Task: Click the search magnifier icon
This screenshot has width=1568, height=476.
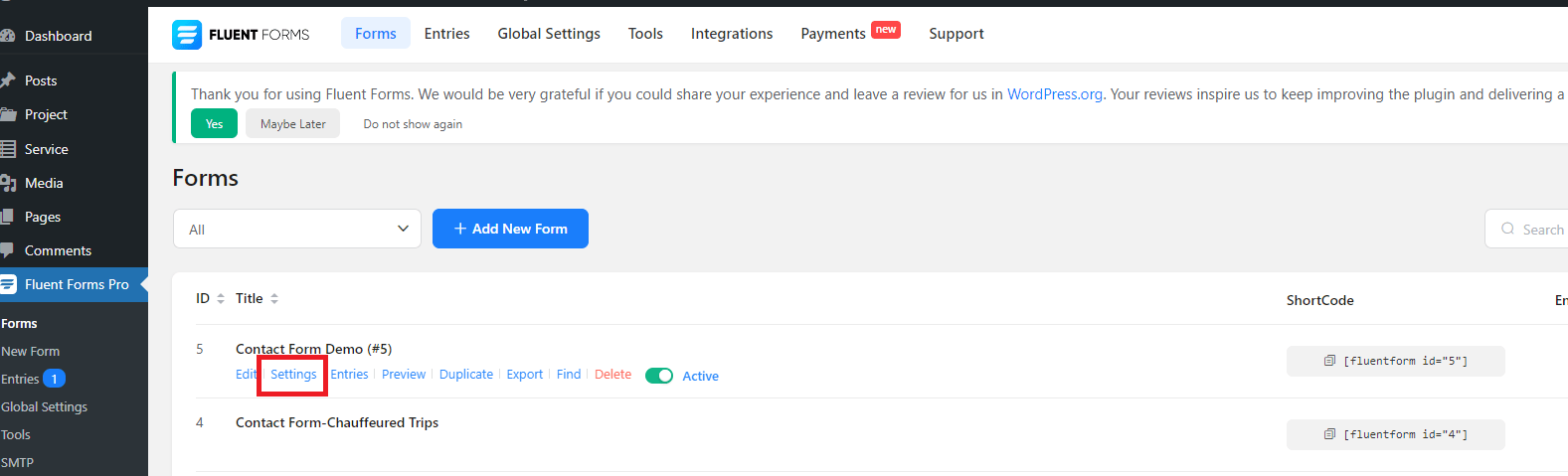Action: click(1508, 229)
